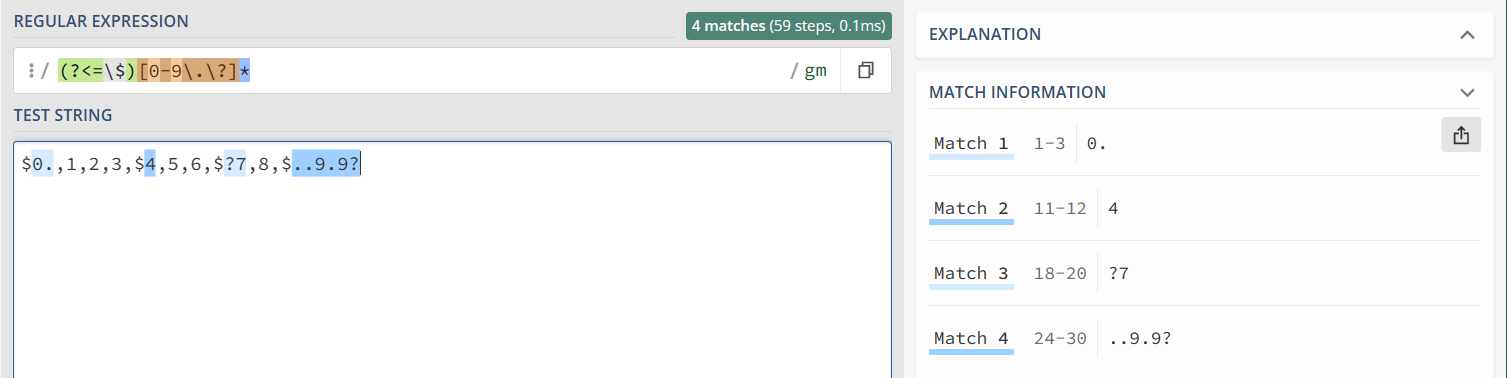1507x378 pixels.
Task: Click the 4 matches status badge
Action: point(788,26)
